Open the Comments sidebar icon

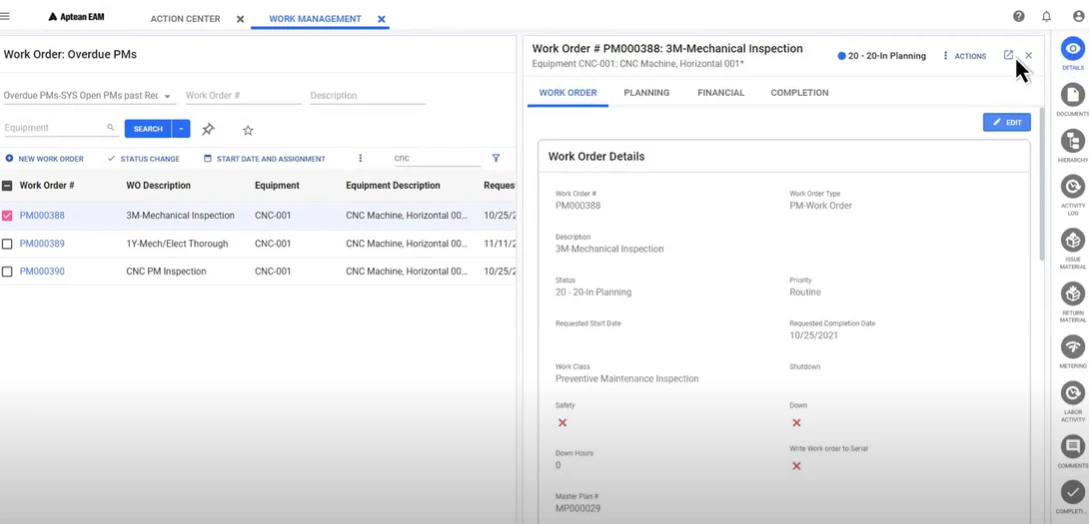click(1073, 446)
